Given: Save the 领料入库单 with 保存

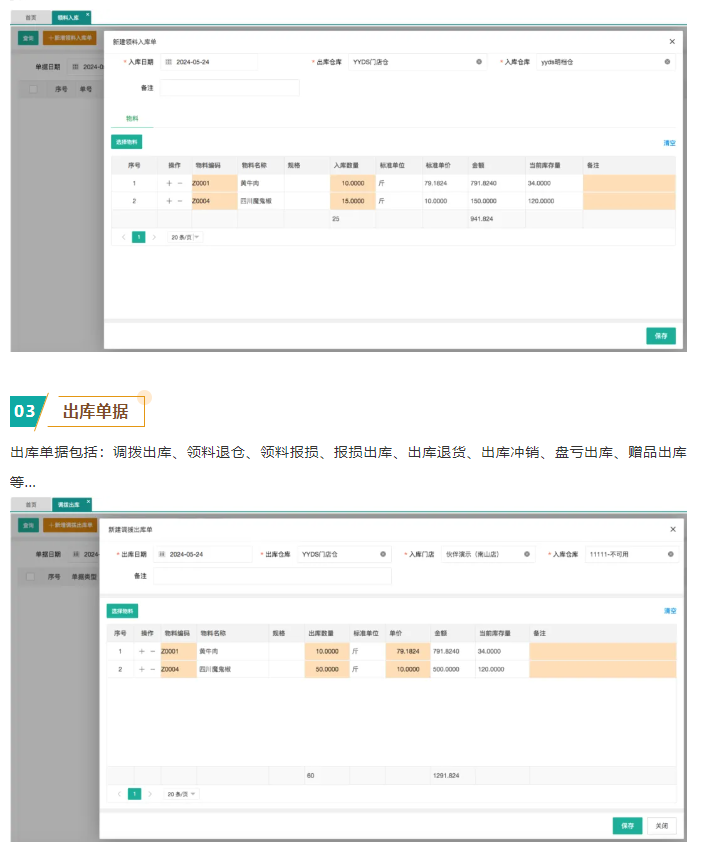Looking at the screenshot, I should coord(661,336).
